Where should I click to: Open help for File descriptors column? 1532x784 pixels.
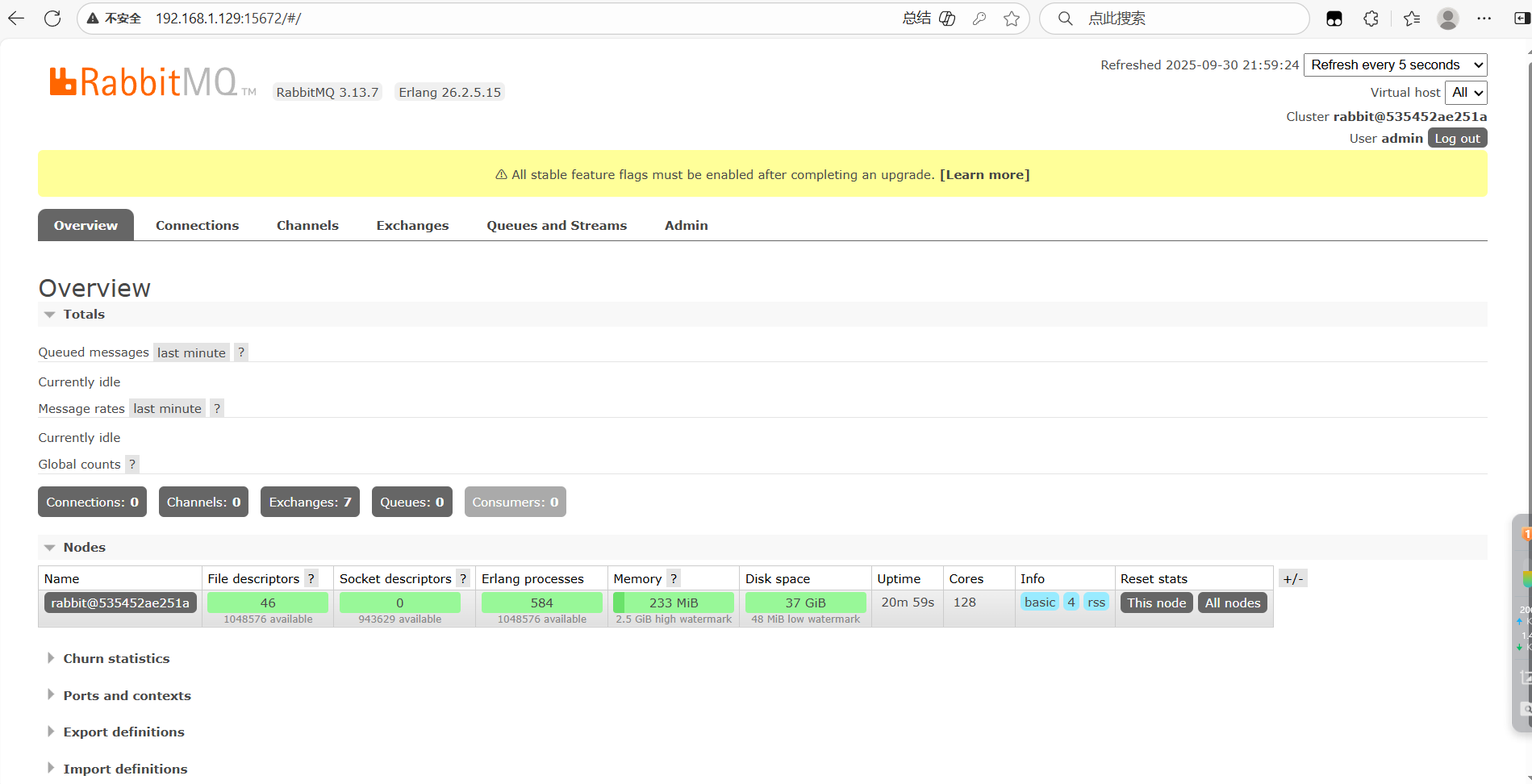pos(311,578)
